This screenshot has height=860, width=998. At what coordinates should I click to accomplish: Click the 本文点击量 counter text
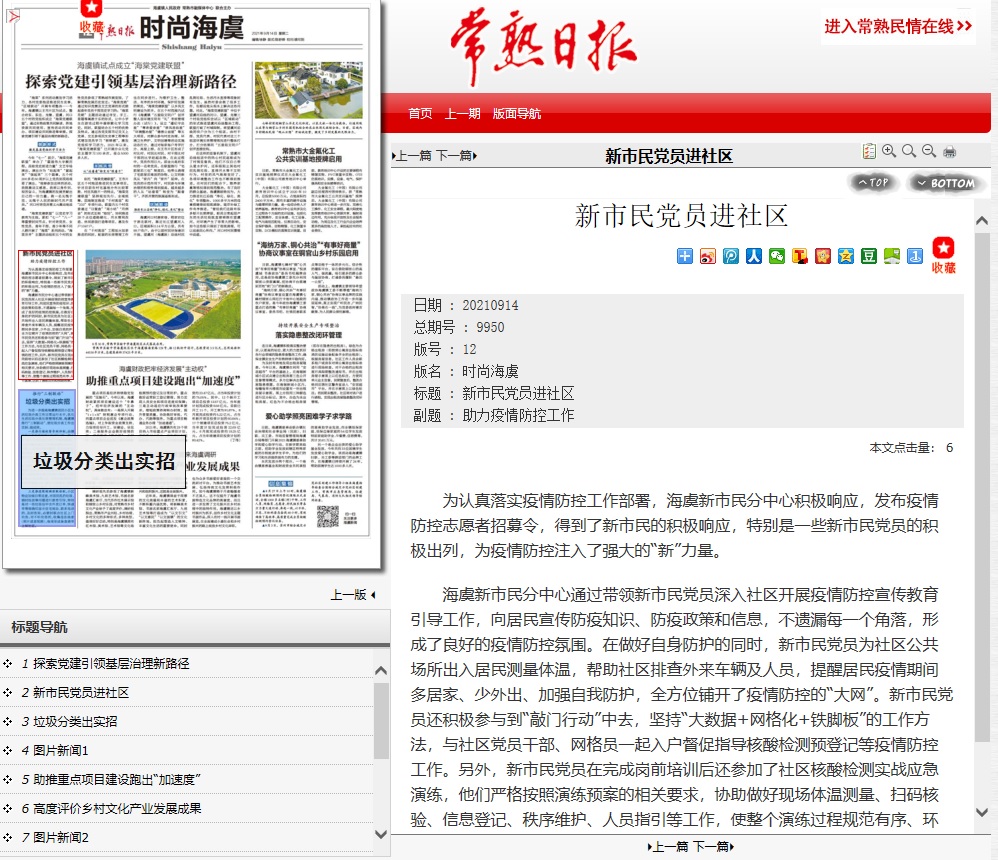coord(911,448)
